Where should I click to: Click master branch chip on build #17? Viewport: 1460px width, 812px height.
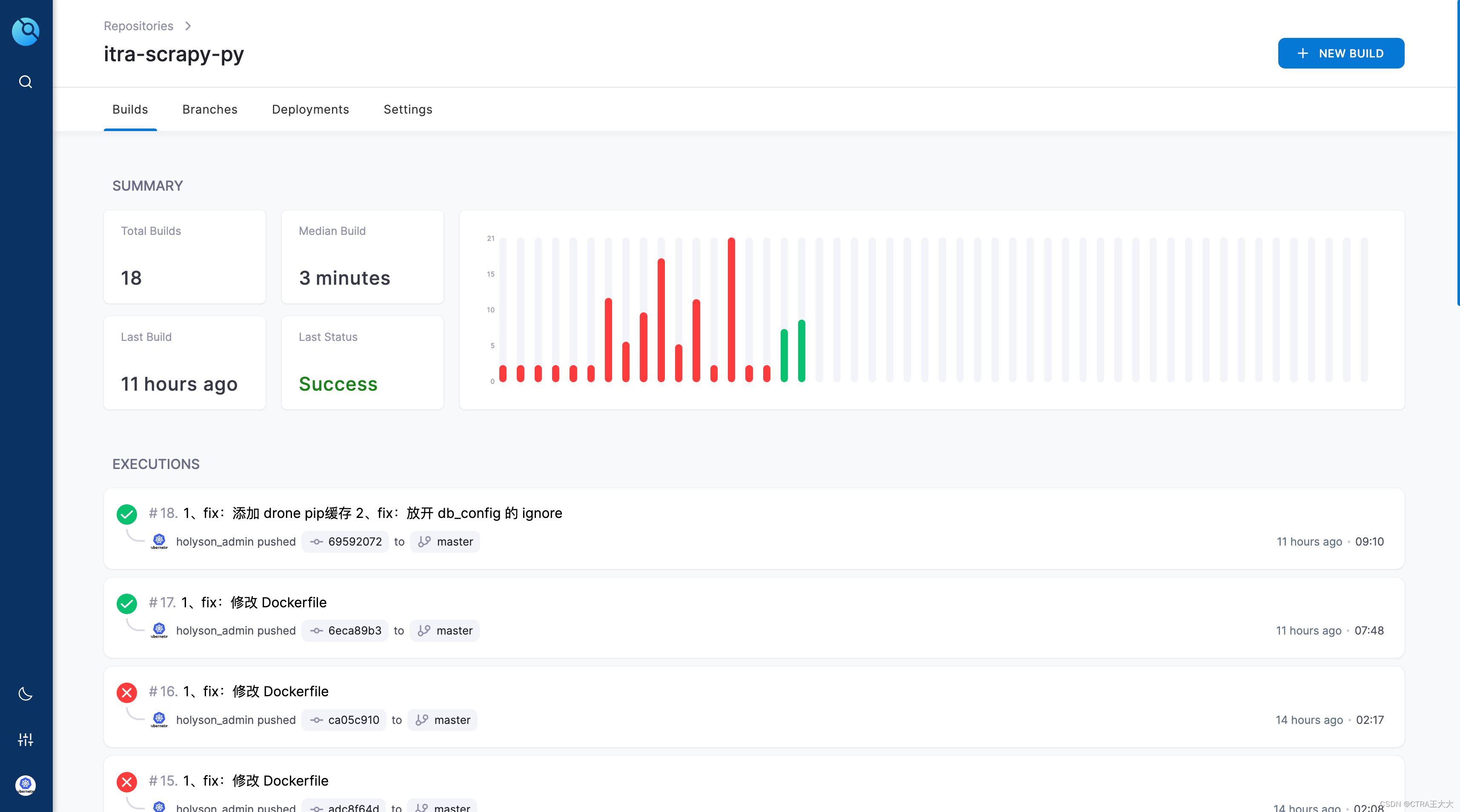(x=445, y=631)
